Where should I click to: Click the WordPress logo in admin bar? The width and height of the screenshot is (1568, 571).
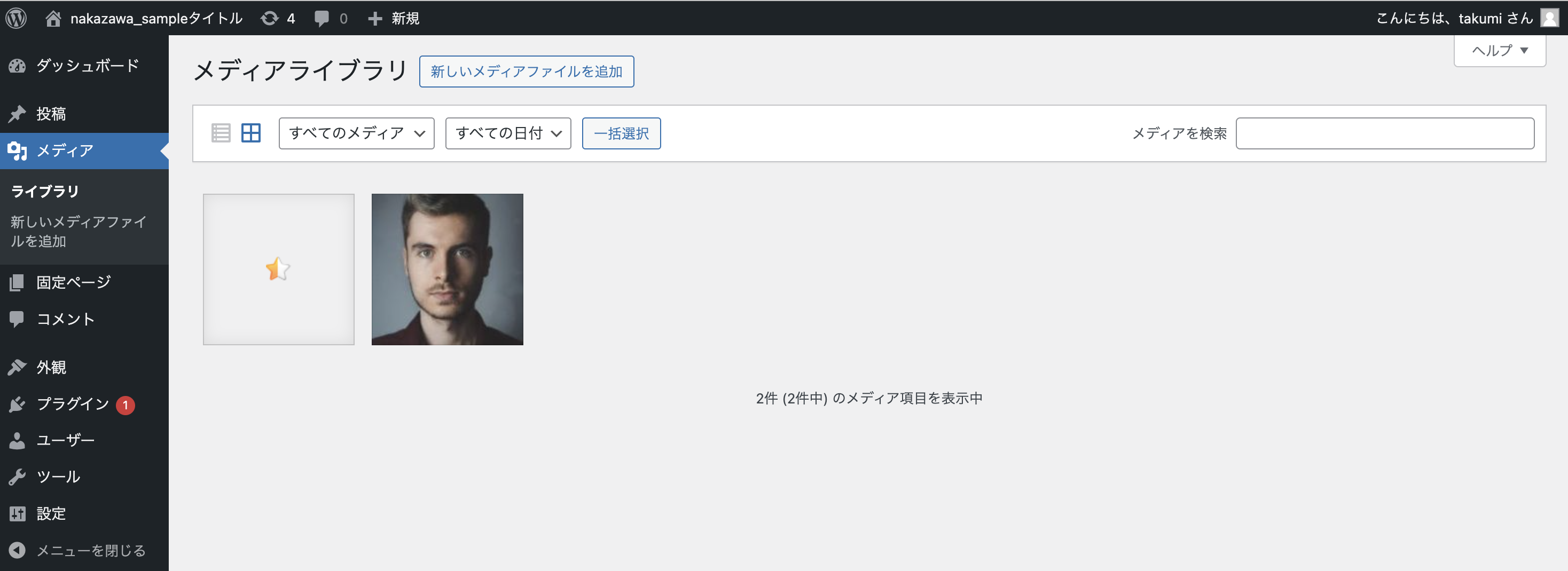click(17, 18)
